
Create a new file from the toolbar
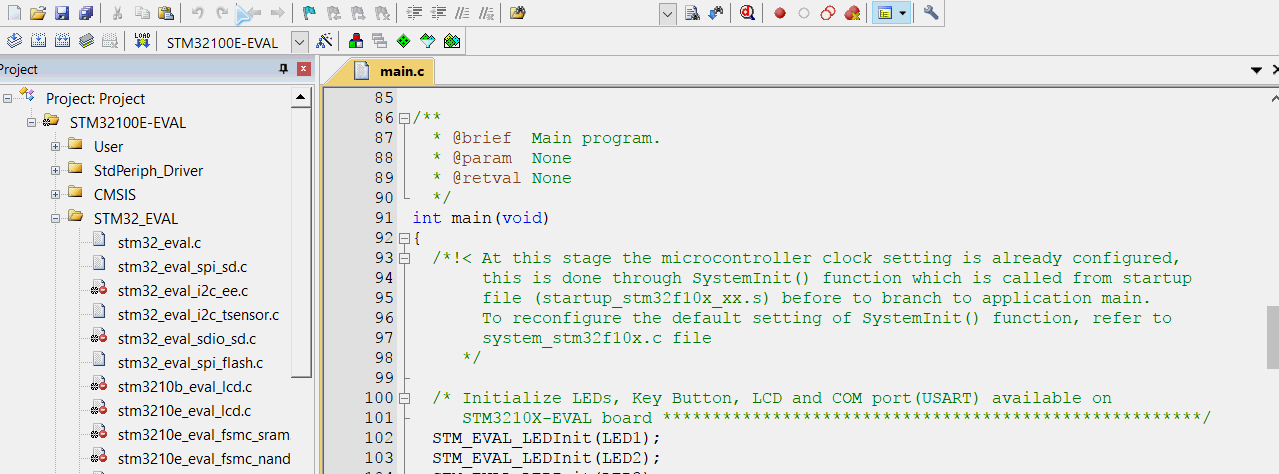click(13, 13)
